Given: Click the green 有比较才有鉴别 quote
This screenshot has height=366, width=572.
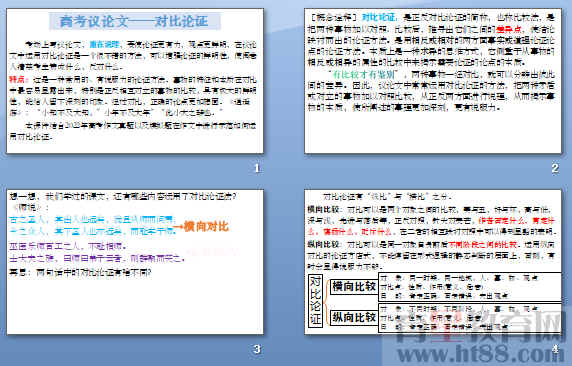Looking at the screenshot, I should pyautogui.click(x=363, y=74).
